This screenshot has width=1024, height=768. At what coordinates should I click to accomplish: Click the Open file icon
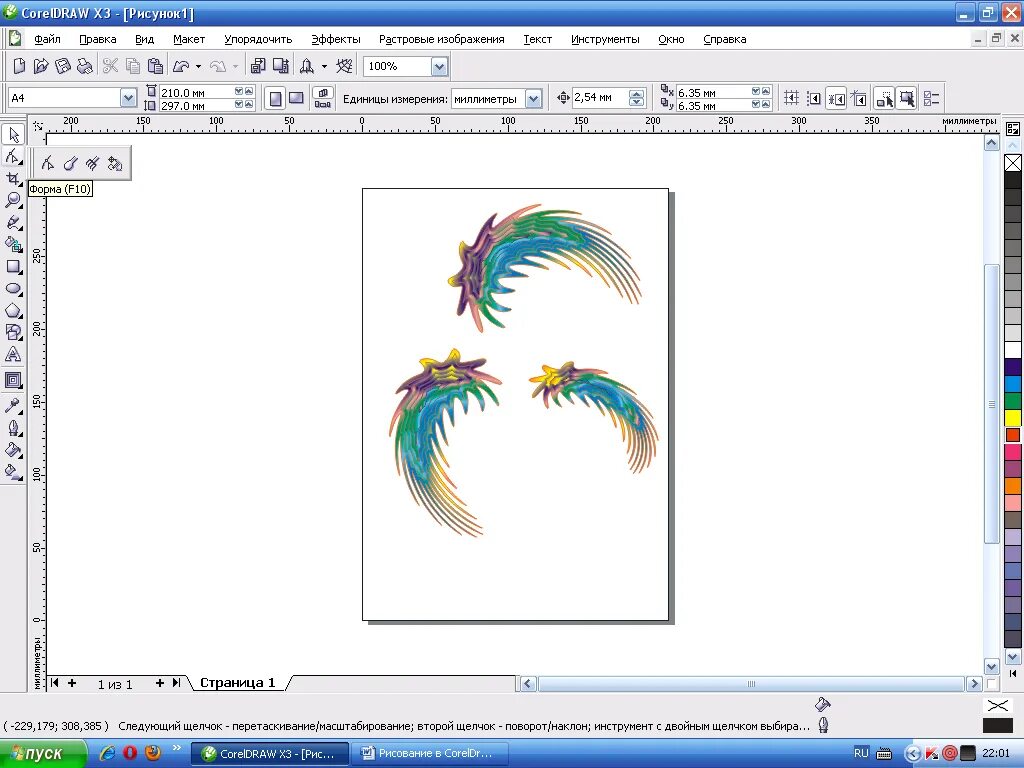[x=40, y=66]
